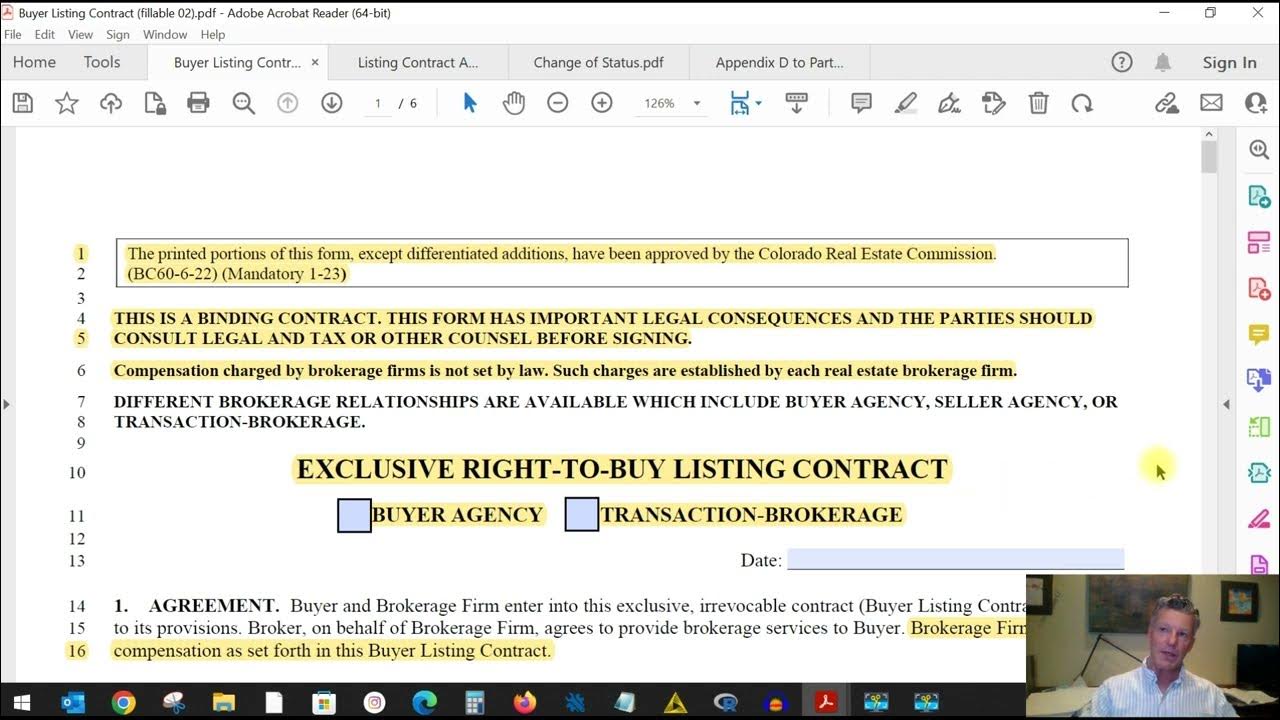Open page display scroll options
The height and width of the screenshot is (720, 1280).
[796, 103]
